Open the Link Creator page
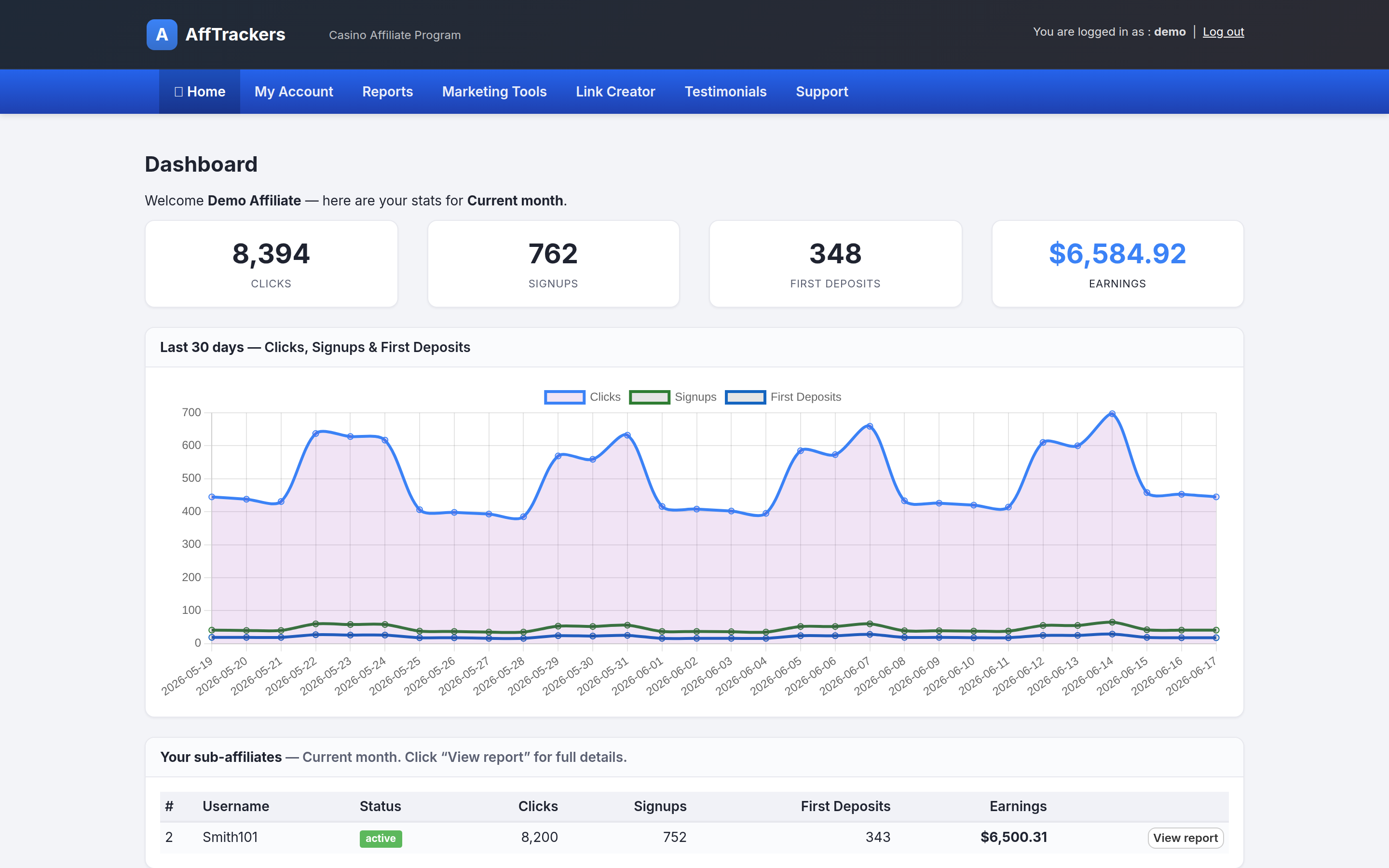The height and width of the screenshot is (868, 1389). point(615,91)
